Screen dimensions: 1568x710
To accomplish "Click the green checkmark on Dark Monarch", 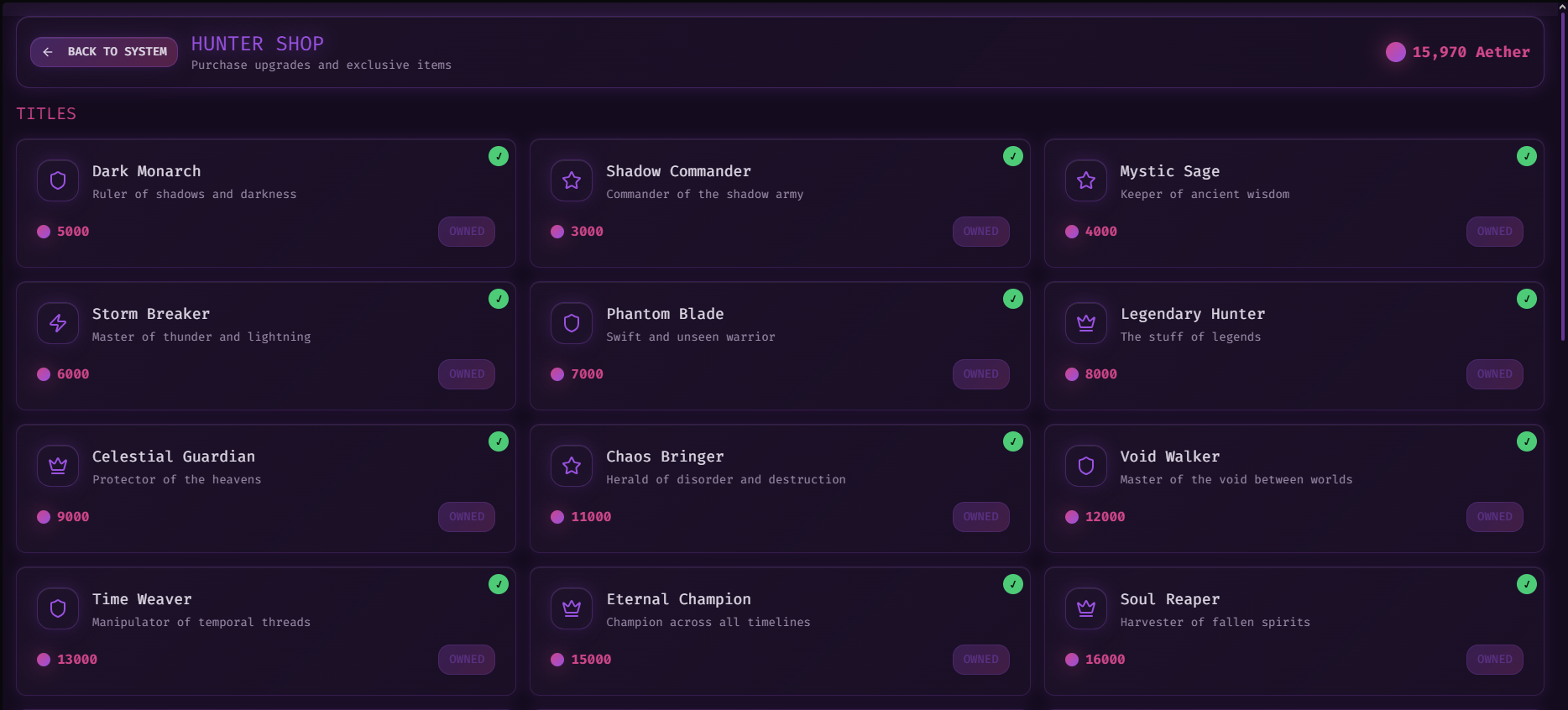I will point(499,156).
